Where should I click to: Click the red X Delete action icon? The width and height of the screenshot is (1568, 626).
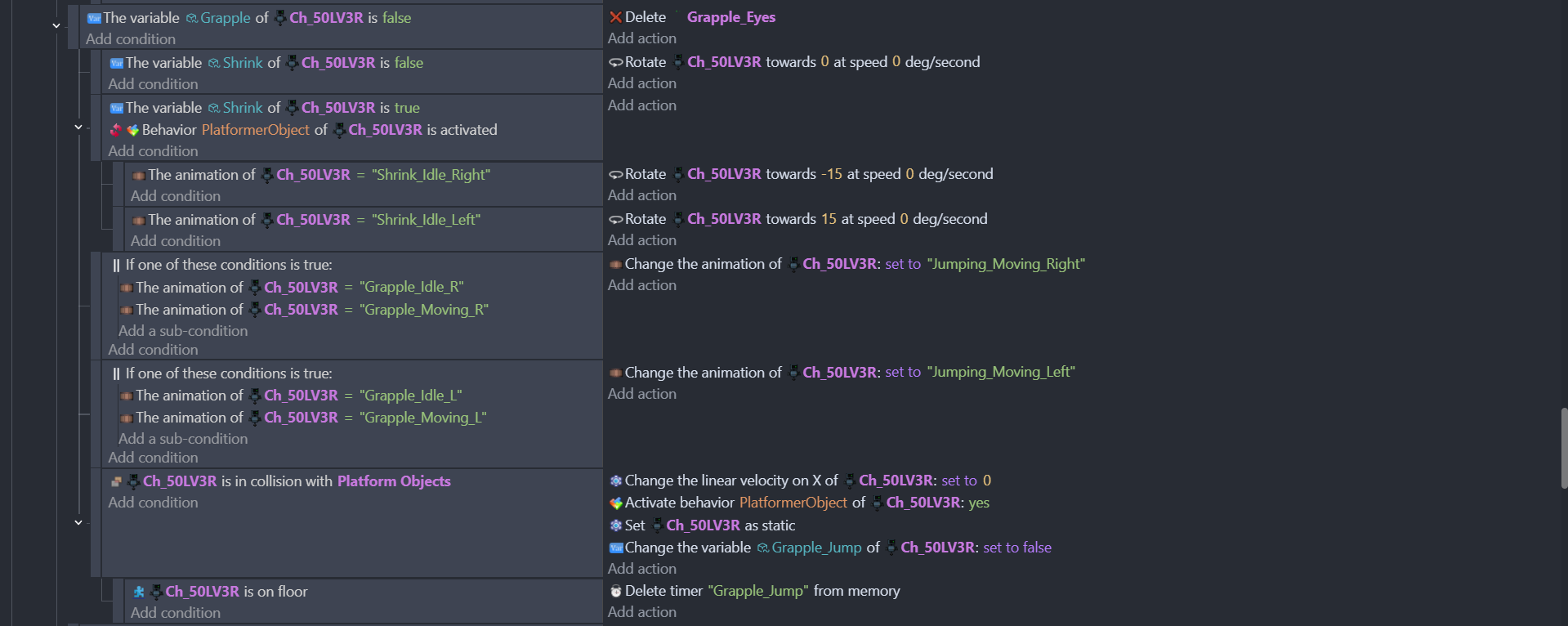[x=615, y=17]
